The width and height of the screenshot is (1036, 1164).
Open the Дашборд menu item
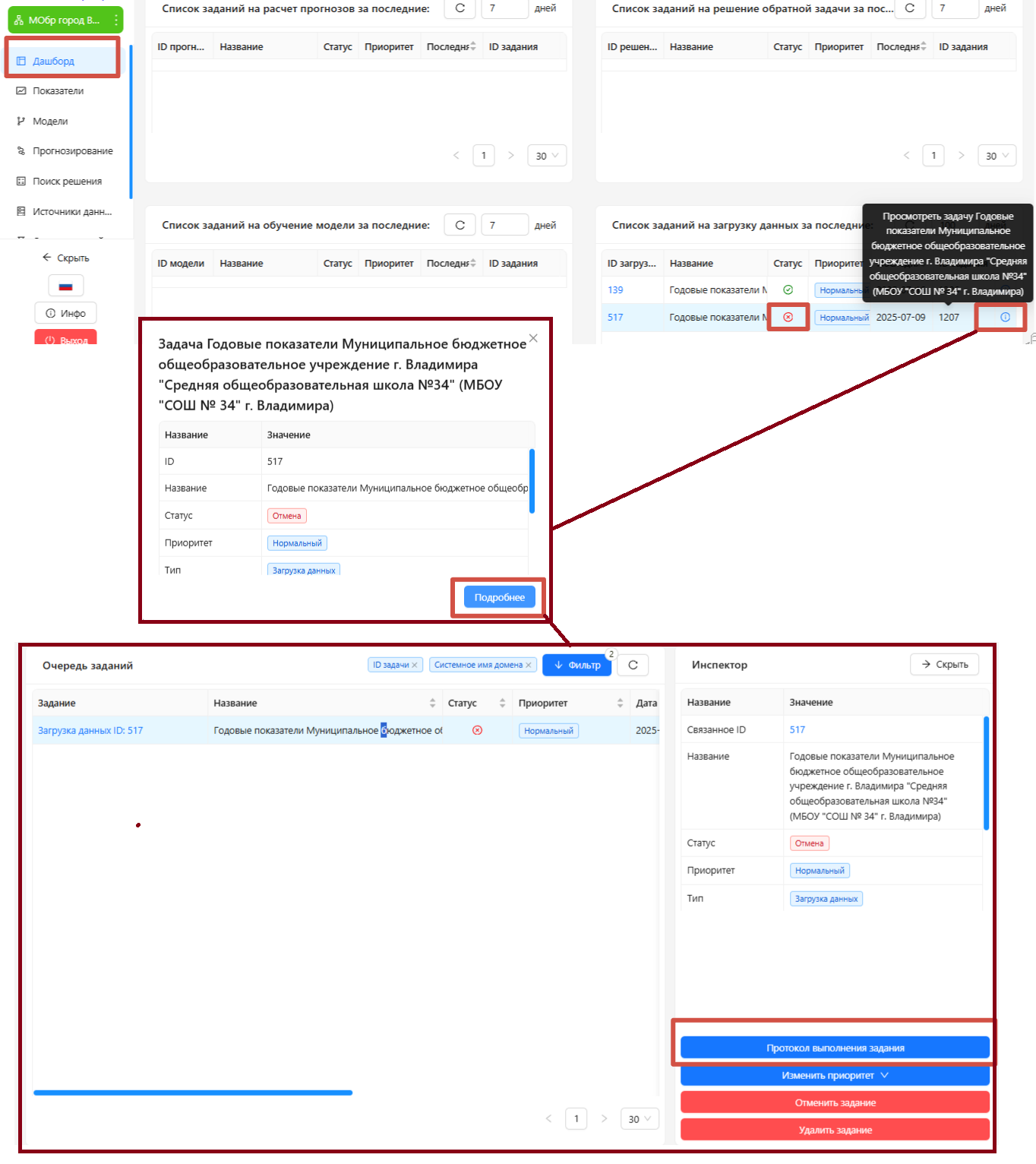coord(53,61)
